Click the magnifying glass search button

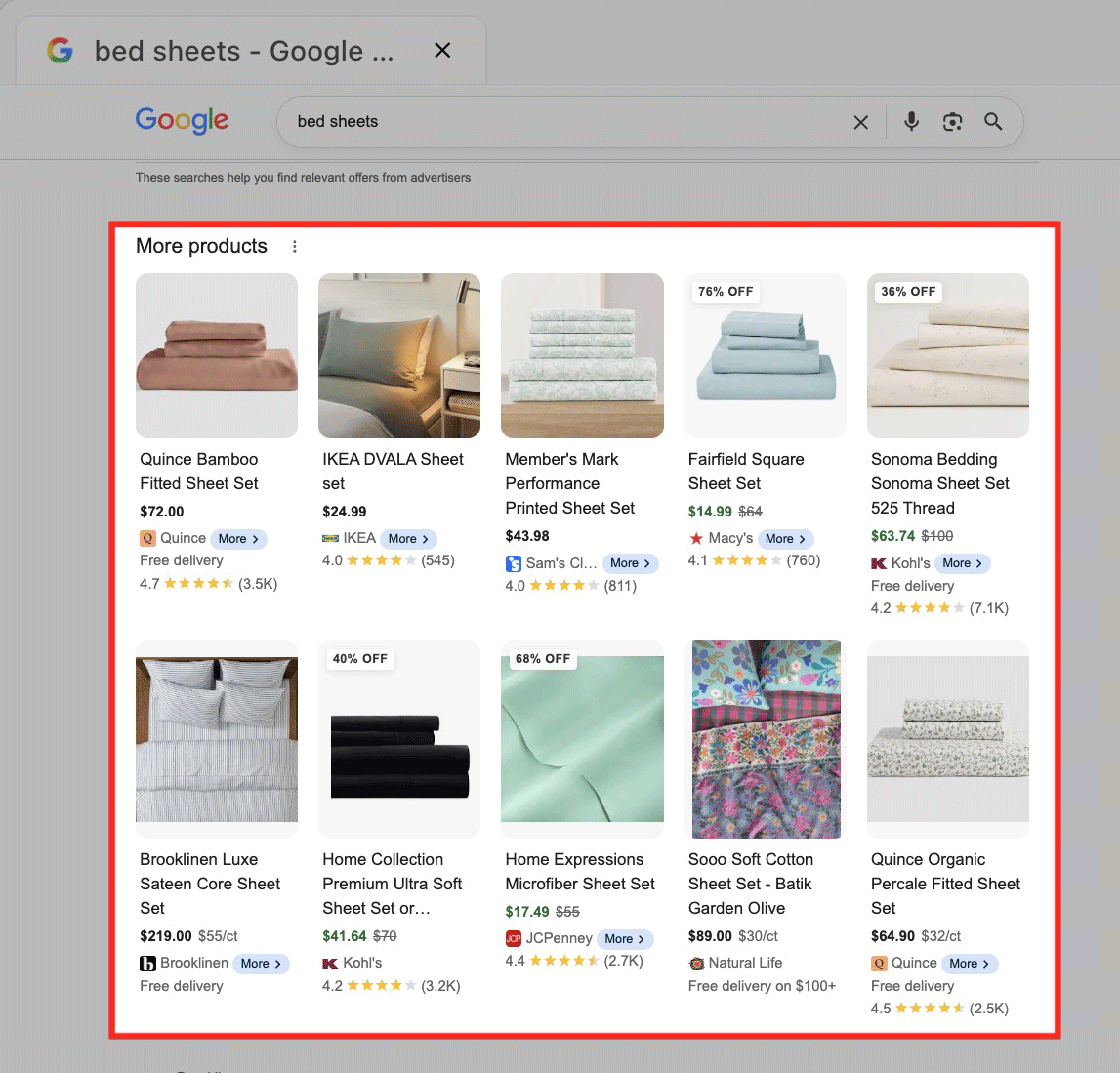(993, 121)
